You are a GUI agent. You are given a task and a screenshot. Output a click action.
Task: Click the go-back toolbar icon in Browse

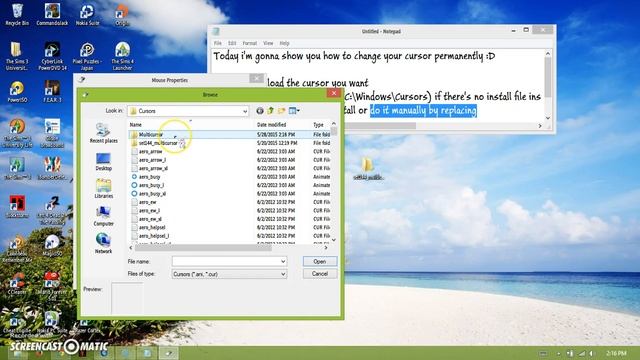(260, 111)
